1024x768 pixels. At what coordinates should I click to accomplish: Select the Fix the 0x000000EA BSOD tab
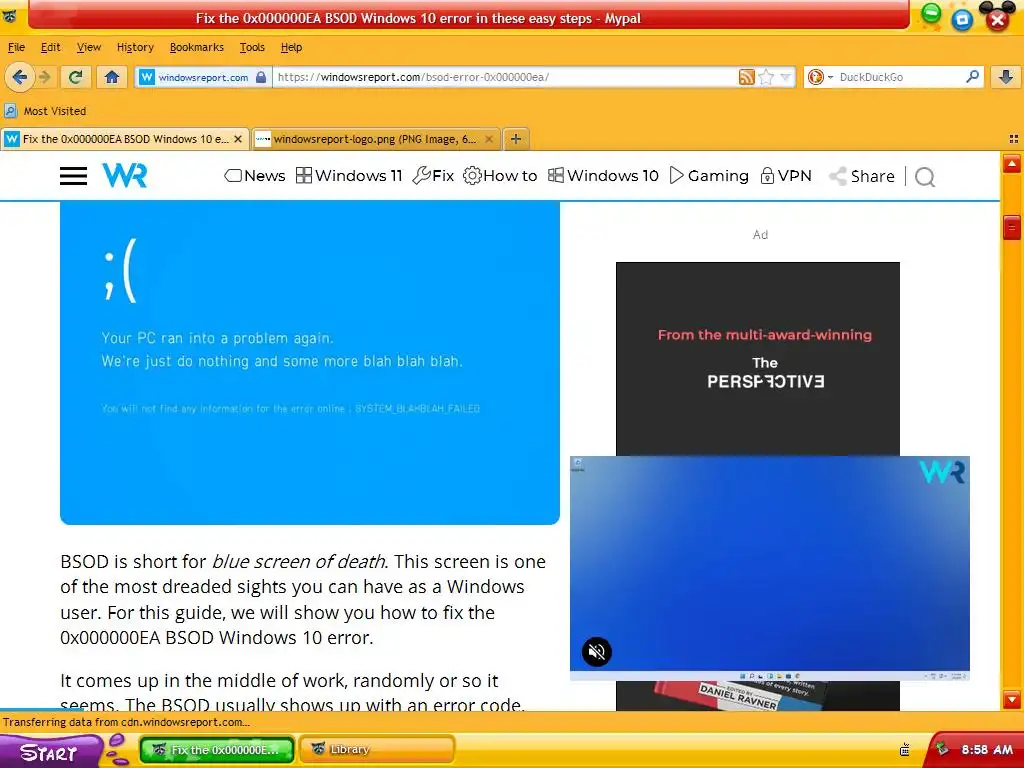125,139
